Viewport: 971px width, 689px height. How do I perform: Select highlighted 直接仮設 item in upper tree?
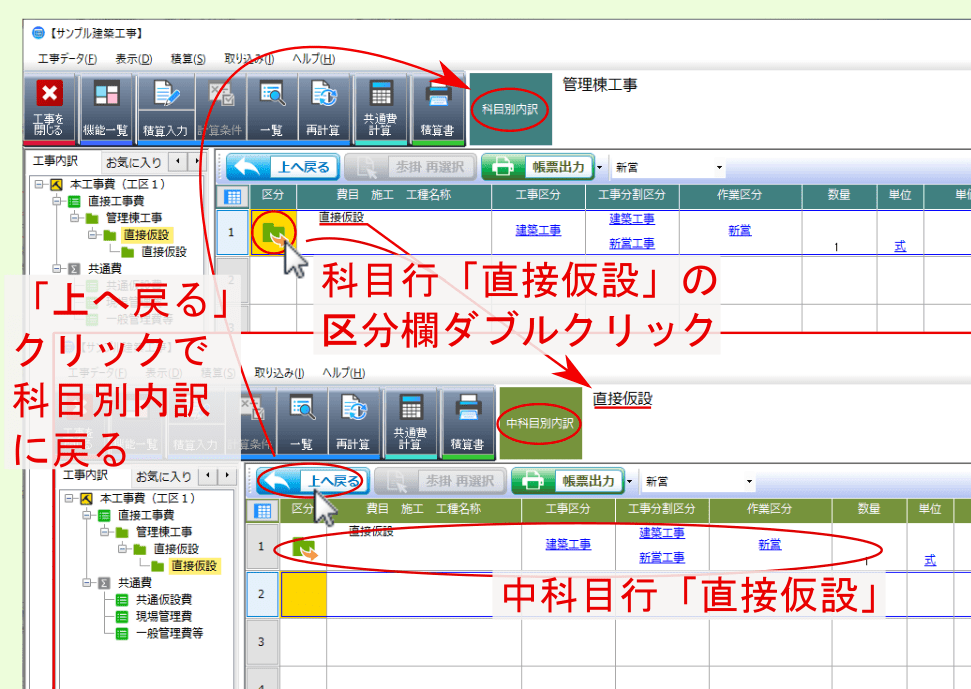(x=146, y=235)
